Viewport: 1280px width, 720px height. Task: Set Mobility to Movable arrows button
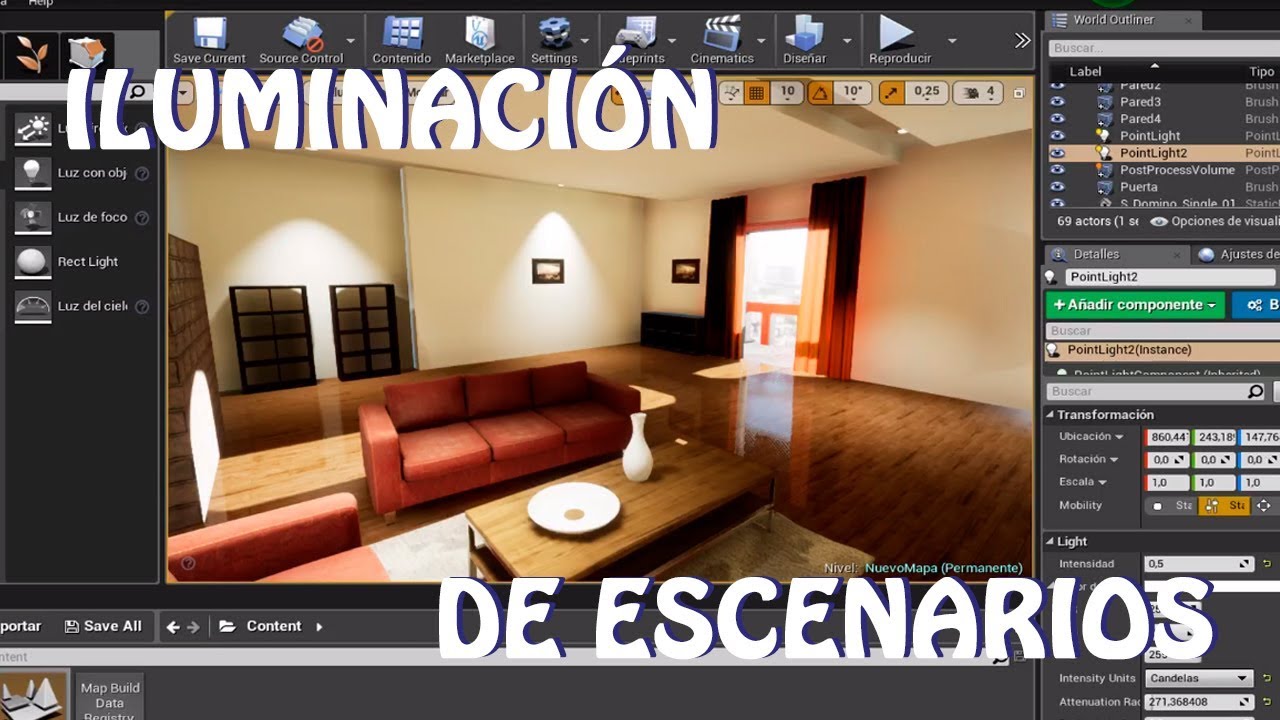[x=1263, y=506]
